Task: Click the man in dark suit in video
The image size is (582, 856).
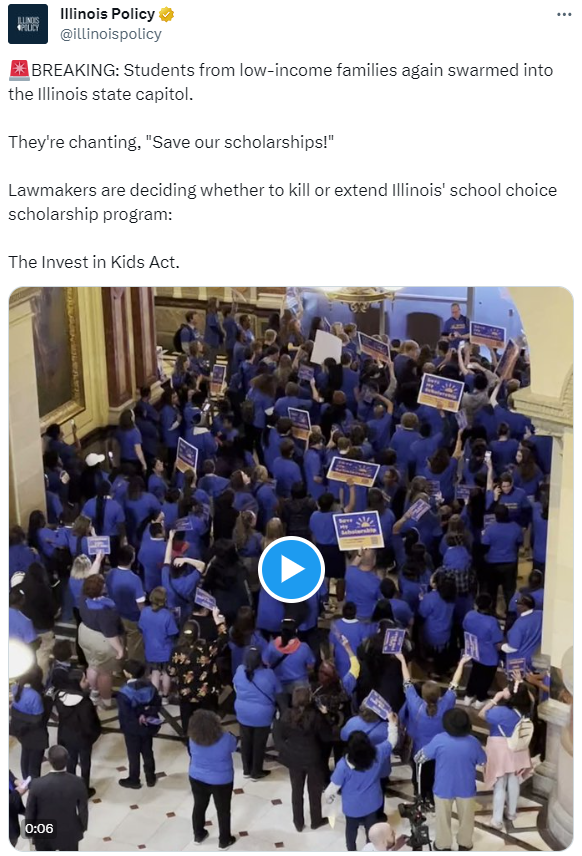Action: pyautogui.click(x=56, y=797)
